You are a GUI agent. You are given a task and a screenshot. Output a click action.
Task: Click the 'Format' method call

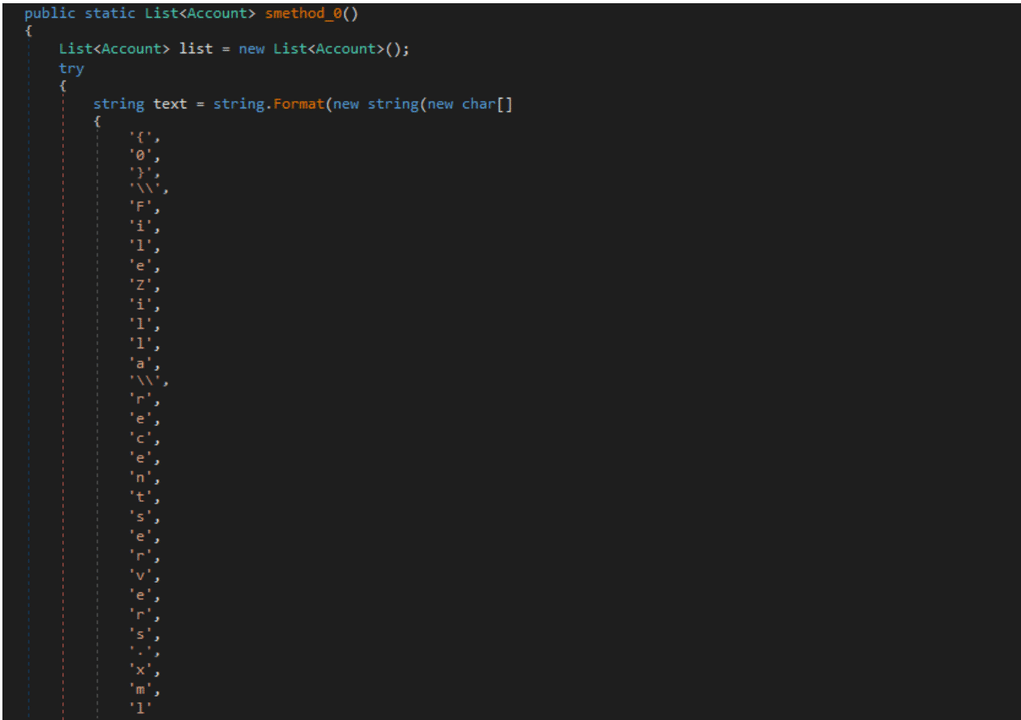[299, 104]
